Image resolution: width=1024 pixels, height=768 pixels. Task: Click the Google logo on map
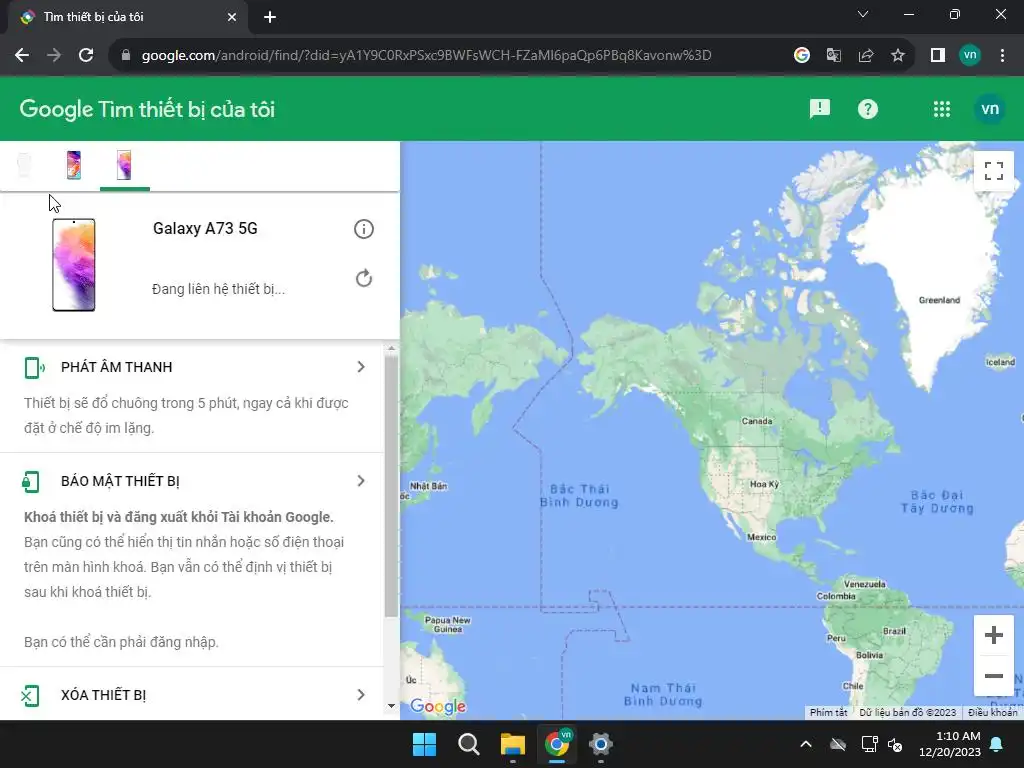coord(438,706)
